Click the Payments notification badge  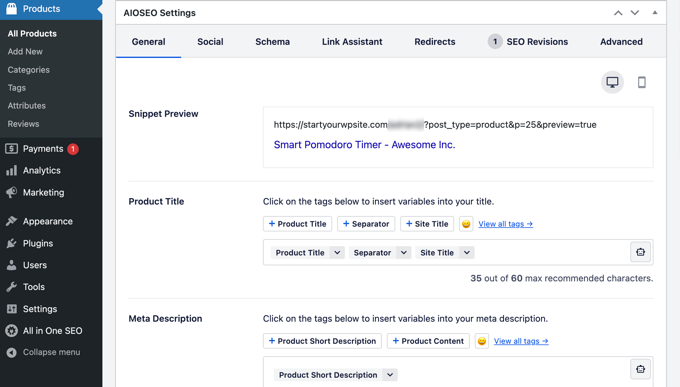click(73, 149)
